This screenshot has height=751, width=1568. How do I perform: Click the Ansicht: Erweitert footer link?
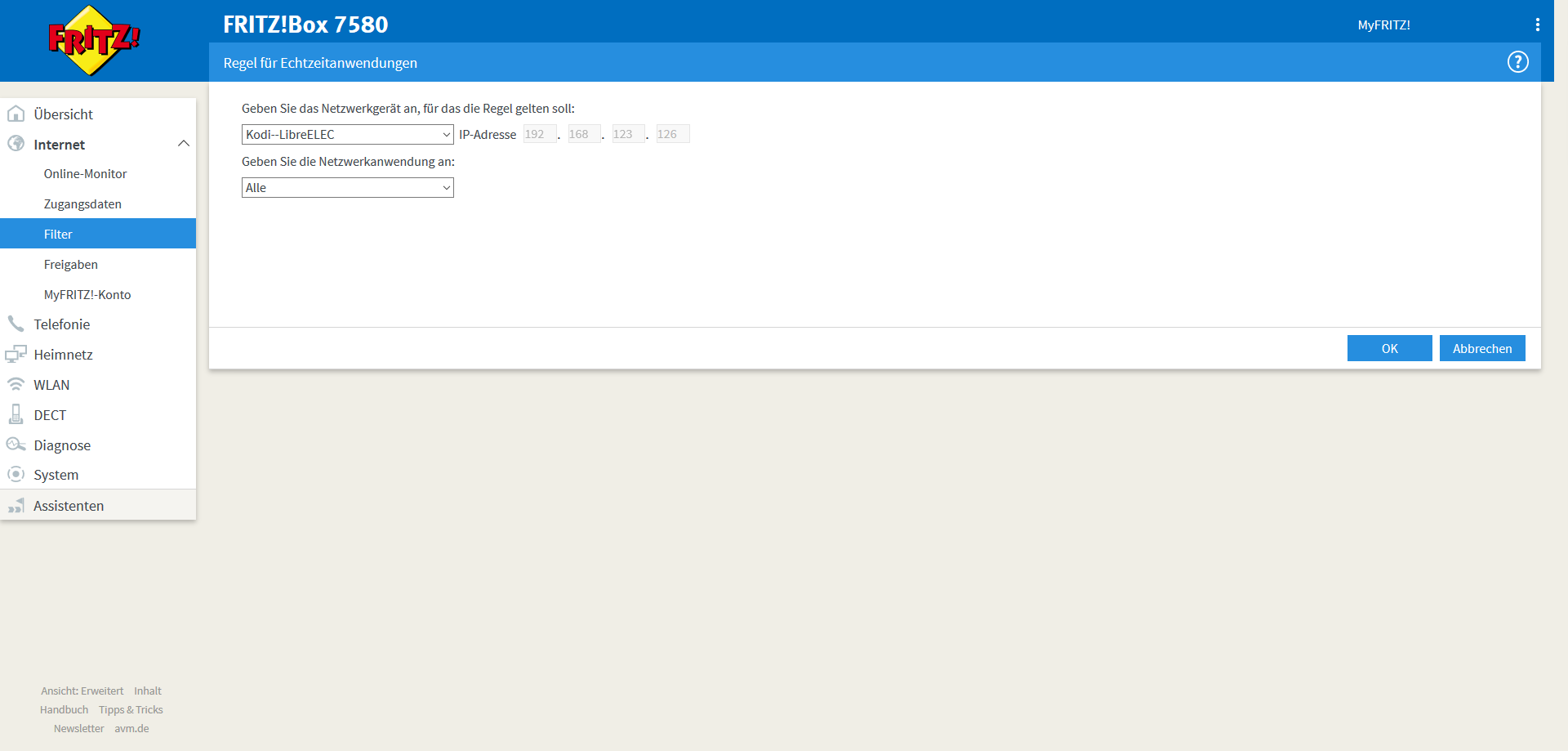(82, 691)
